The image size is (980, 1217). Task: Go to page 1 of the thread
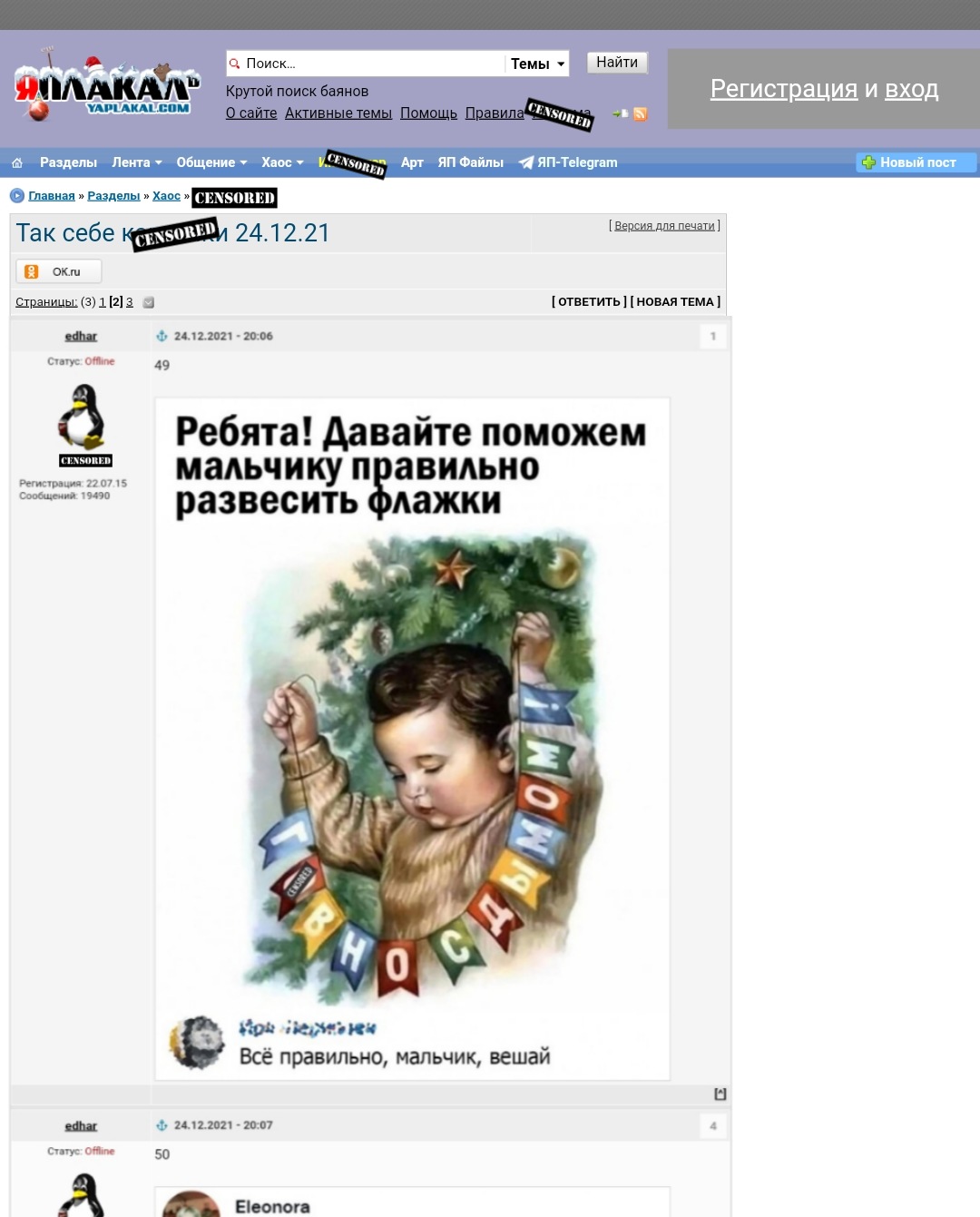click(x=103, y=302)
